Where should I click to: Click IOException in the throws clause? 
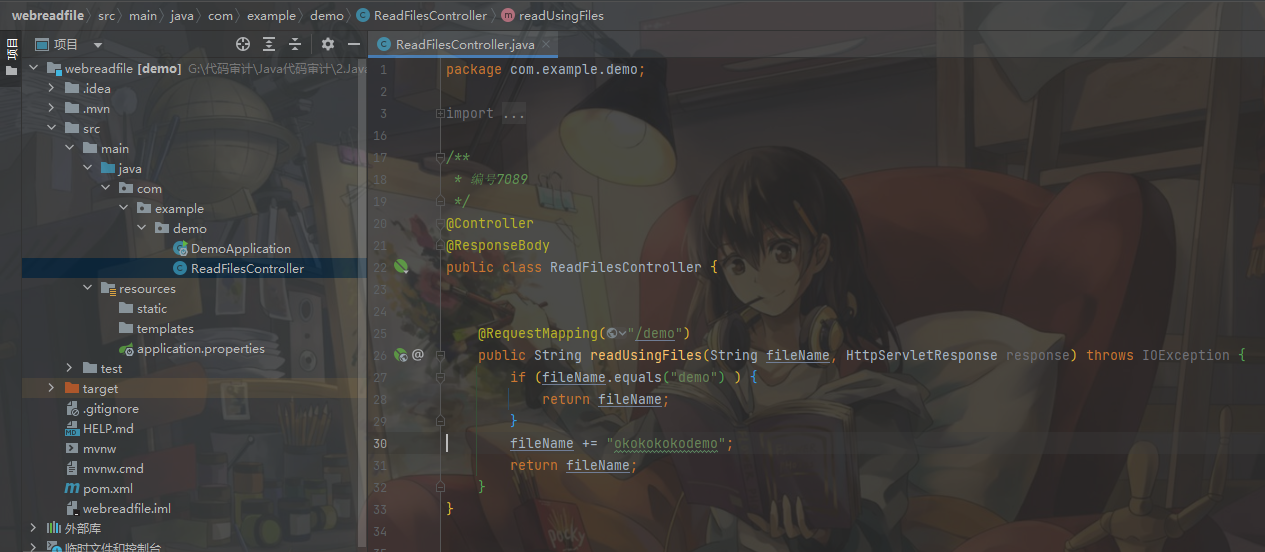1186,355
